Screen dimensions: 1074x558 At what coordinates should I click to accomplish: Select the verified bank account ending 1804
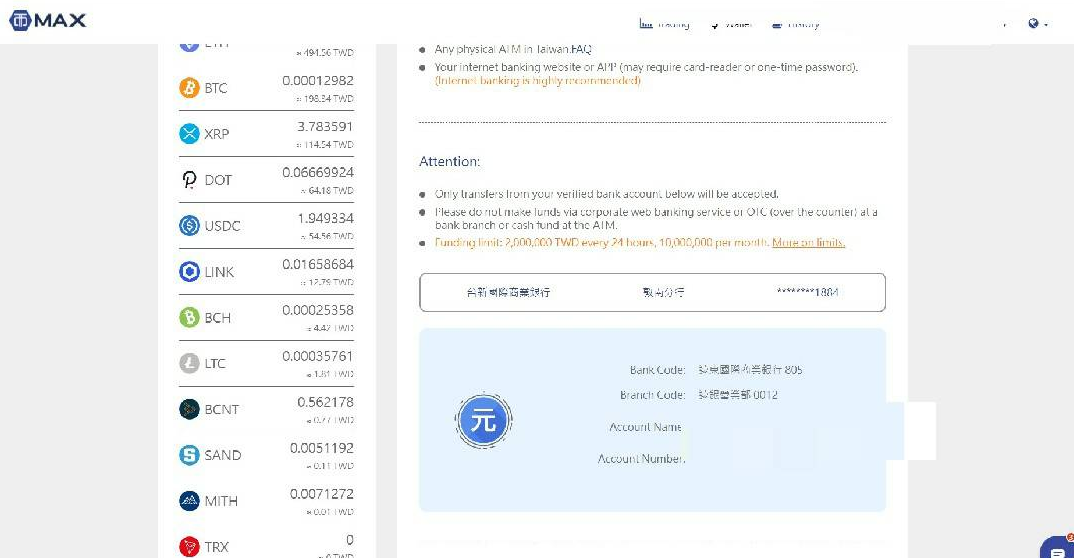(x=652, y=292)
